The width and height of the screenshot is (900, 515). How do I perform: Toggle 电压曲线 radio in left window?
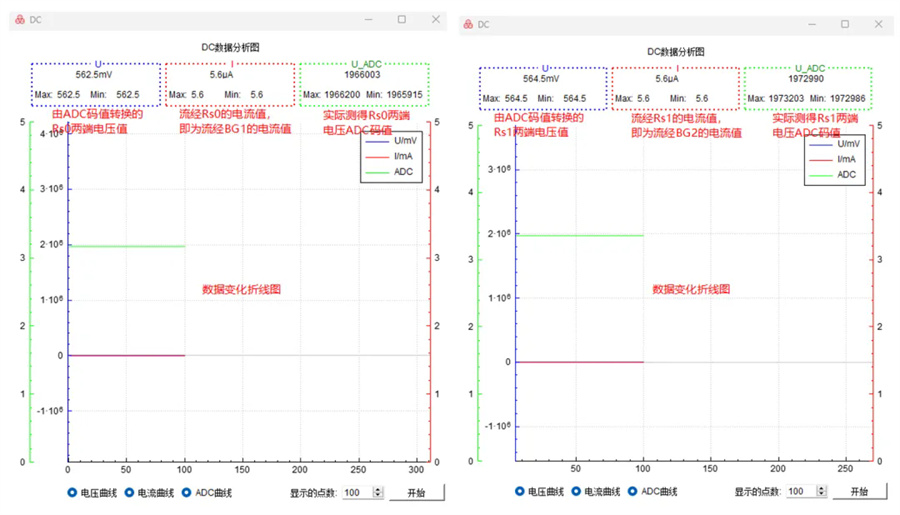tap(72, 492)
